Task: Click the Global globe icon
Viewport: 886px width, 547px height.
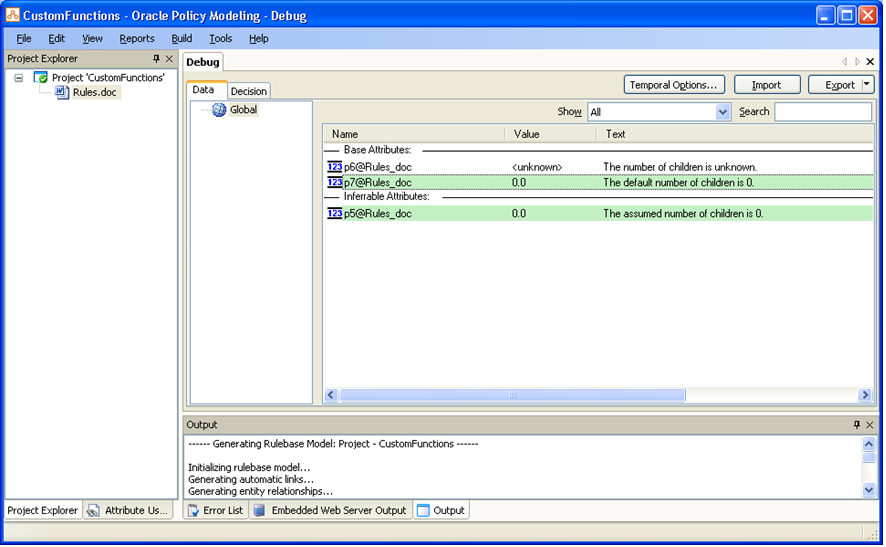Action: [x=219, y=110]
